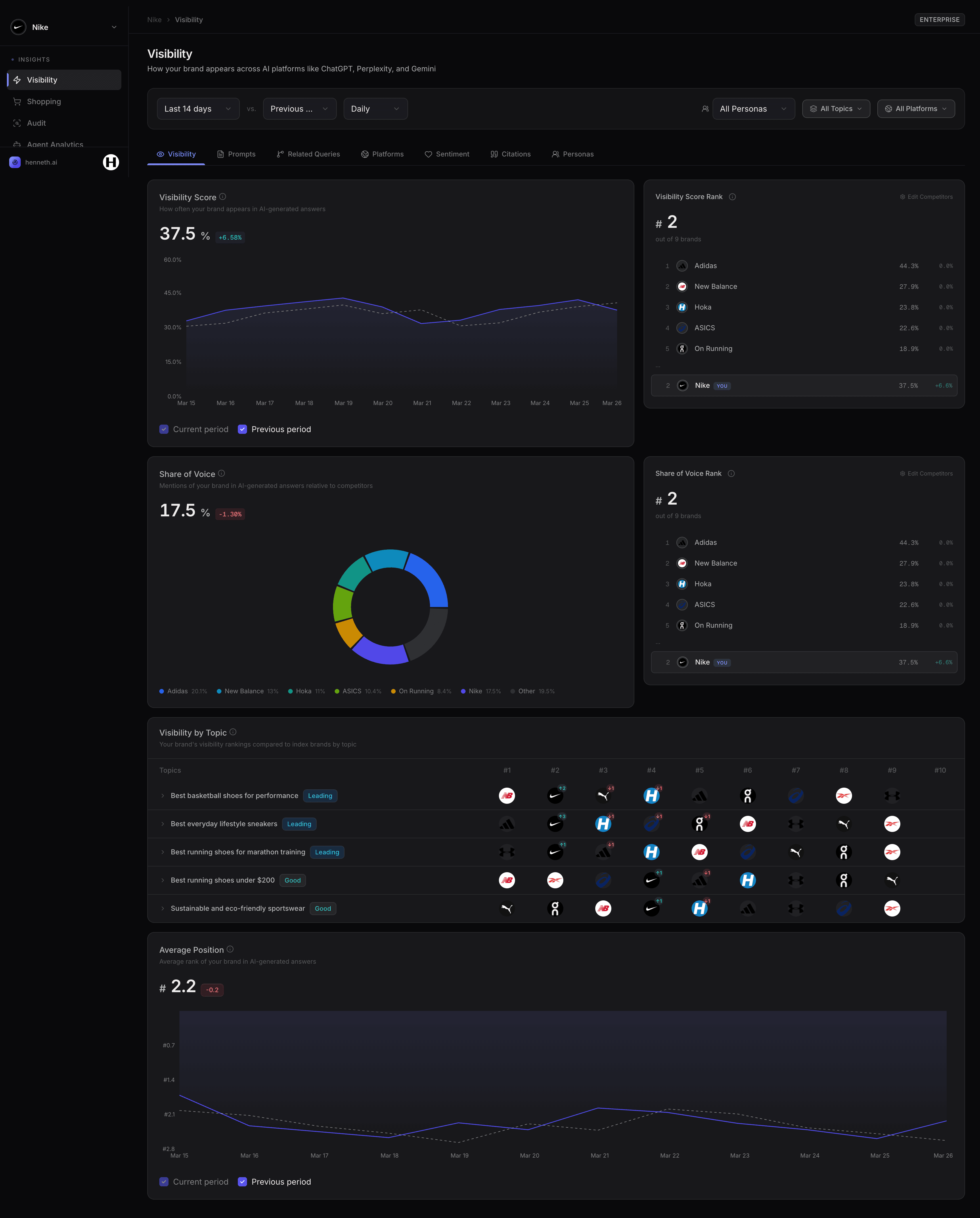Click the Agent Analytics sidebar icon
The height and width of the screenshot is (1218, 980).
[x=17, y=144]
